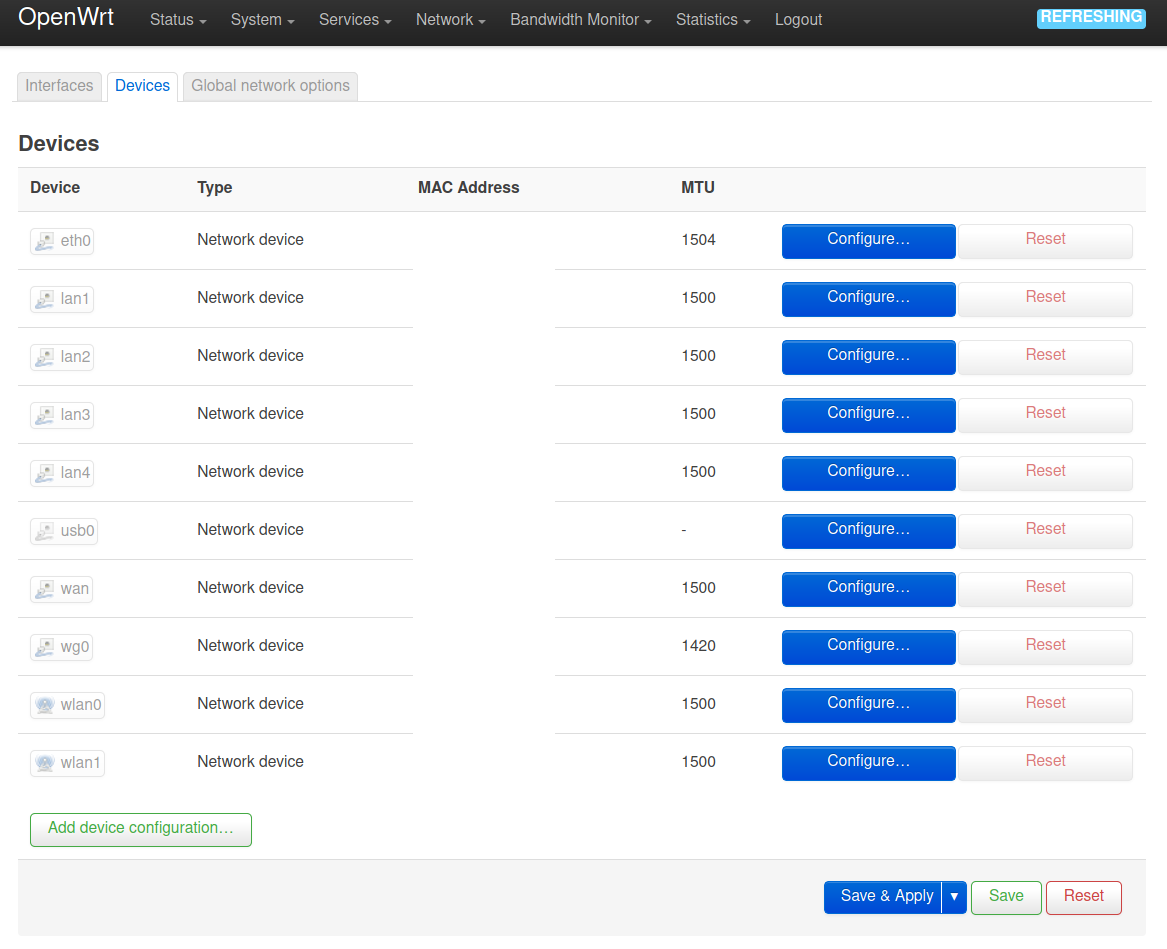This screenshot has width=1167, height=949.
Task: Click Network device type in wan row
Action: (x=250, y=589)
